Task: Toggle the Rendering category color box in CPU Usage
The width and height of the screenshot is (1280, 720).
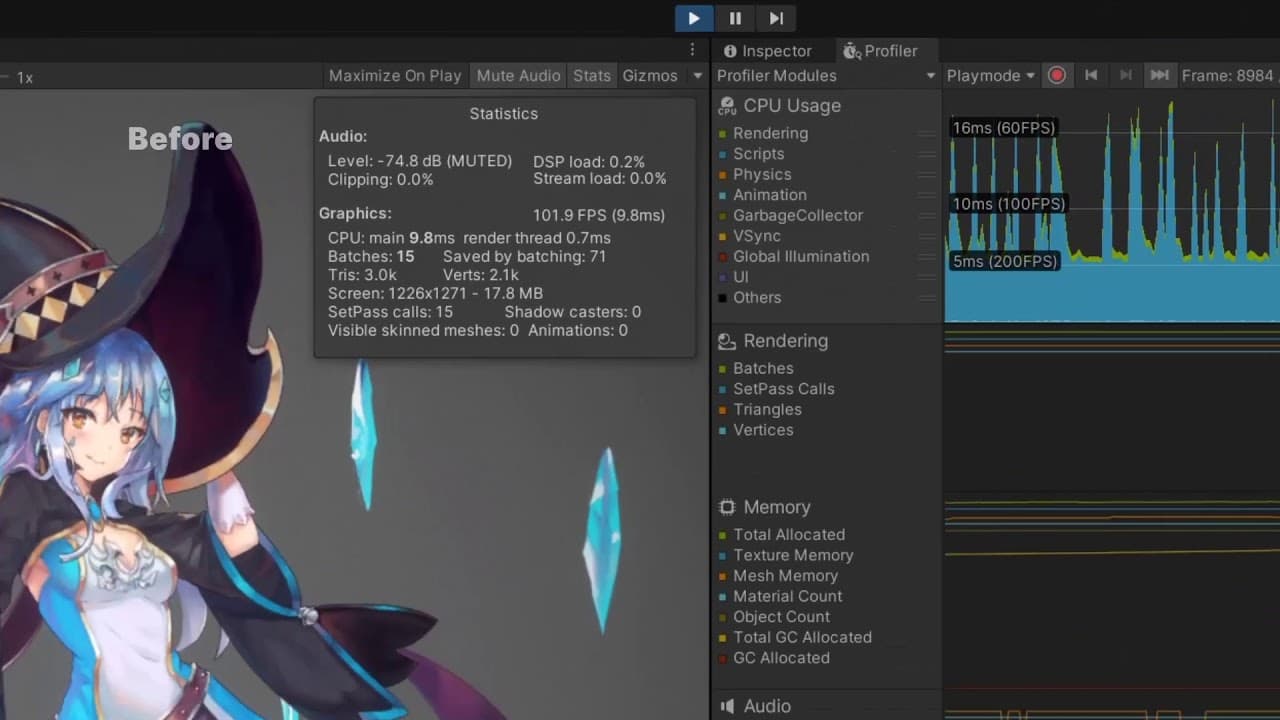Action: [x=722, y=134]
